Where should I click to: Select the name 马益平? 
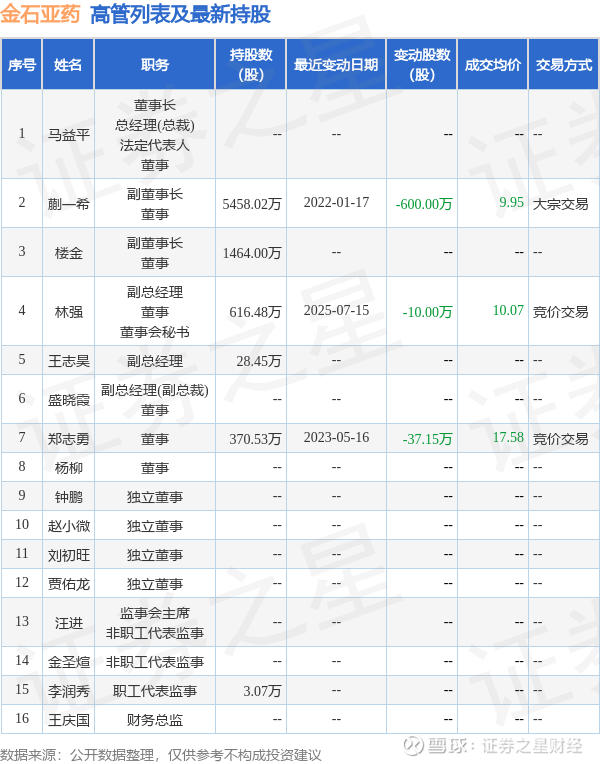68,134
